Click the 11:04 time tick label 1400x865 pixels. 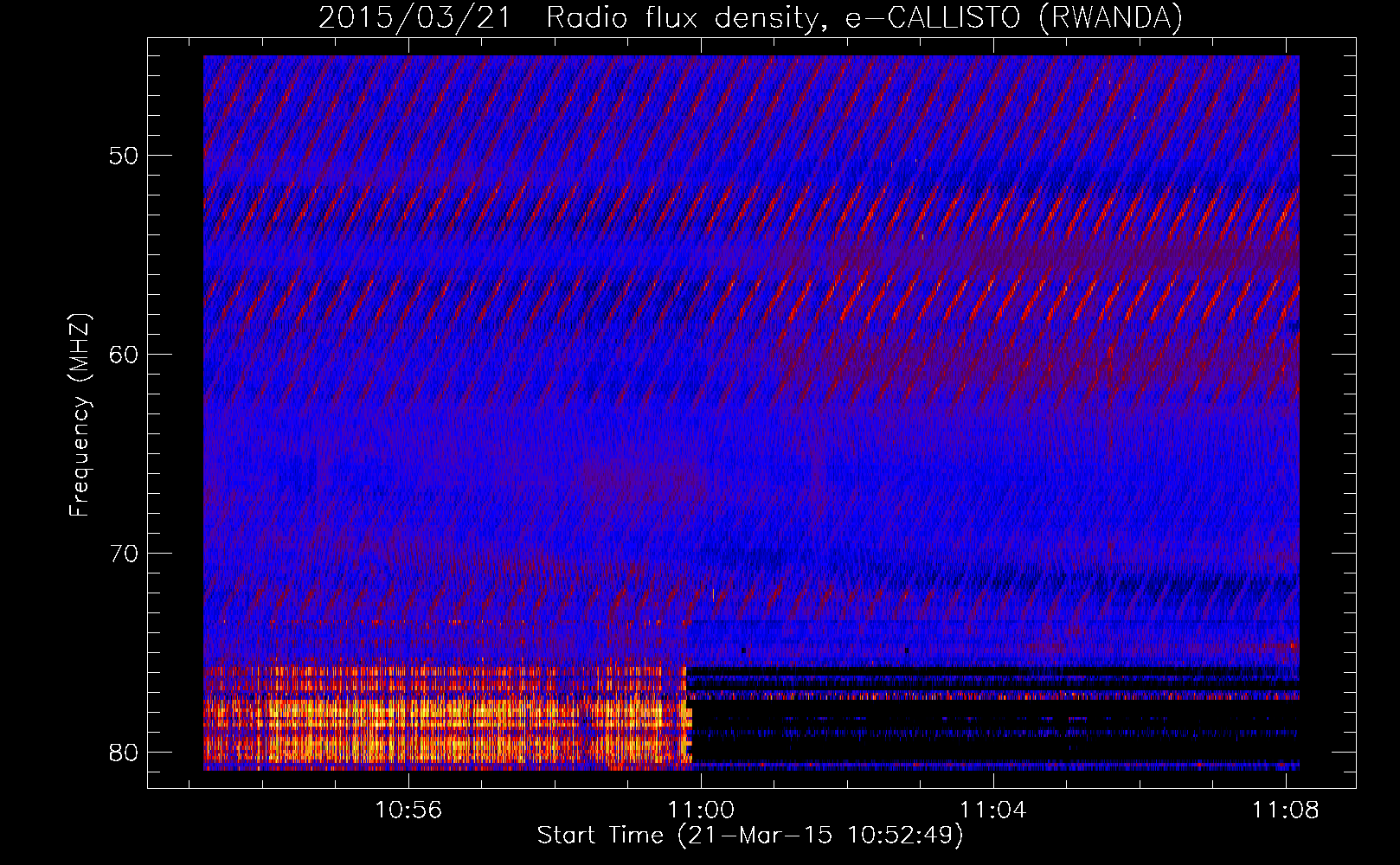click(993, 810)
